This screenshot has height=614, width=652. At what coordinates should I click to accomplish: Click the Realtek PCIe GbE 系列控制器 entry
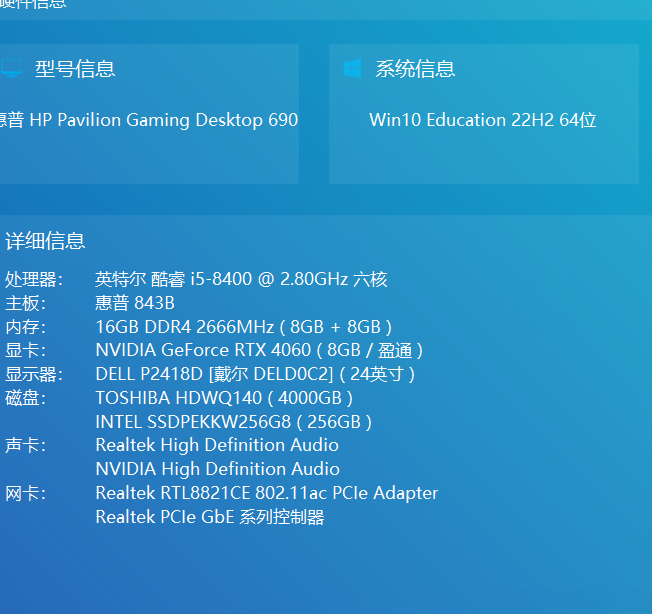click(x=210, y=518)
